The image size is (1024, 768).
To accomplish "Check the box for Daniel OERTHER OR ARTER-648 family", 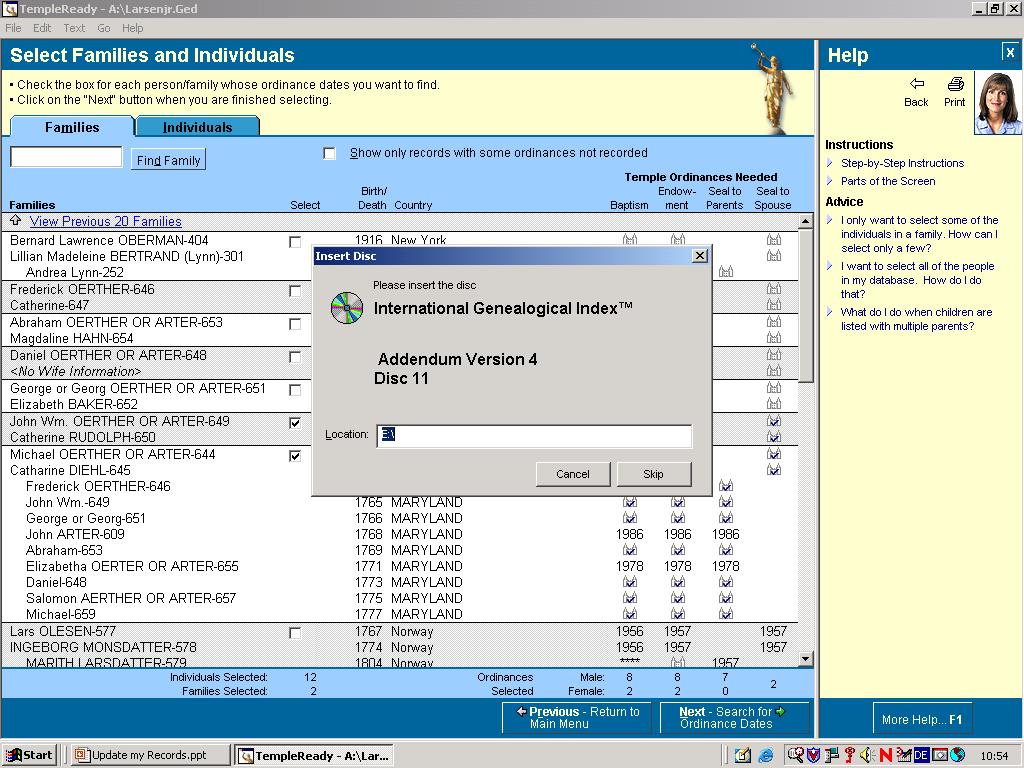I will pyautogui.click(x=295, y=357).
